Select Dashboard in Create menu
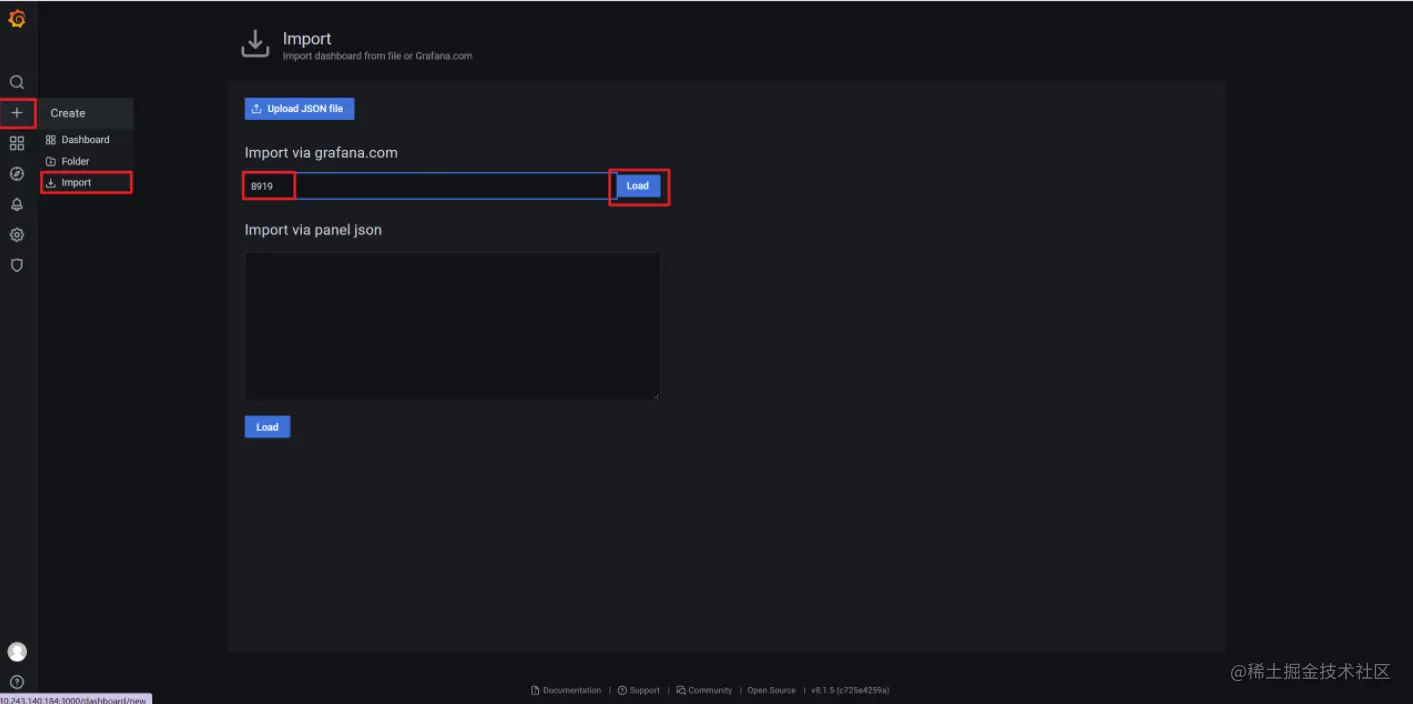Viewport: 1413px width, 704px height. click(86, 140)
